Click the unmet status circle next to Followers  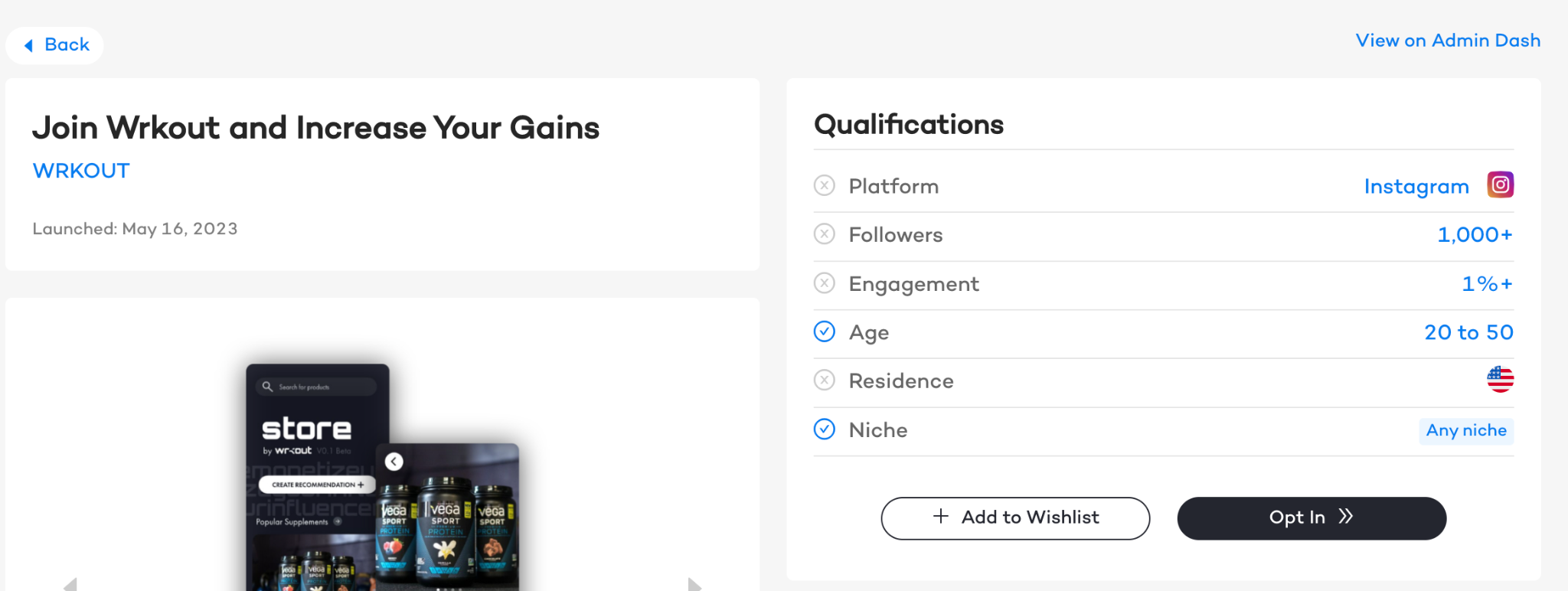point(823,234)
